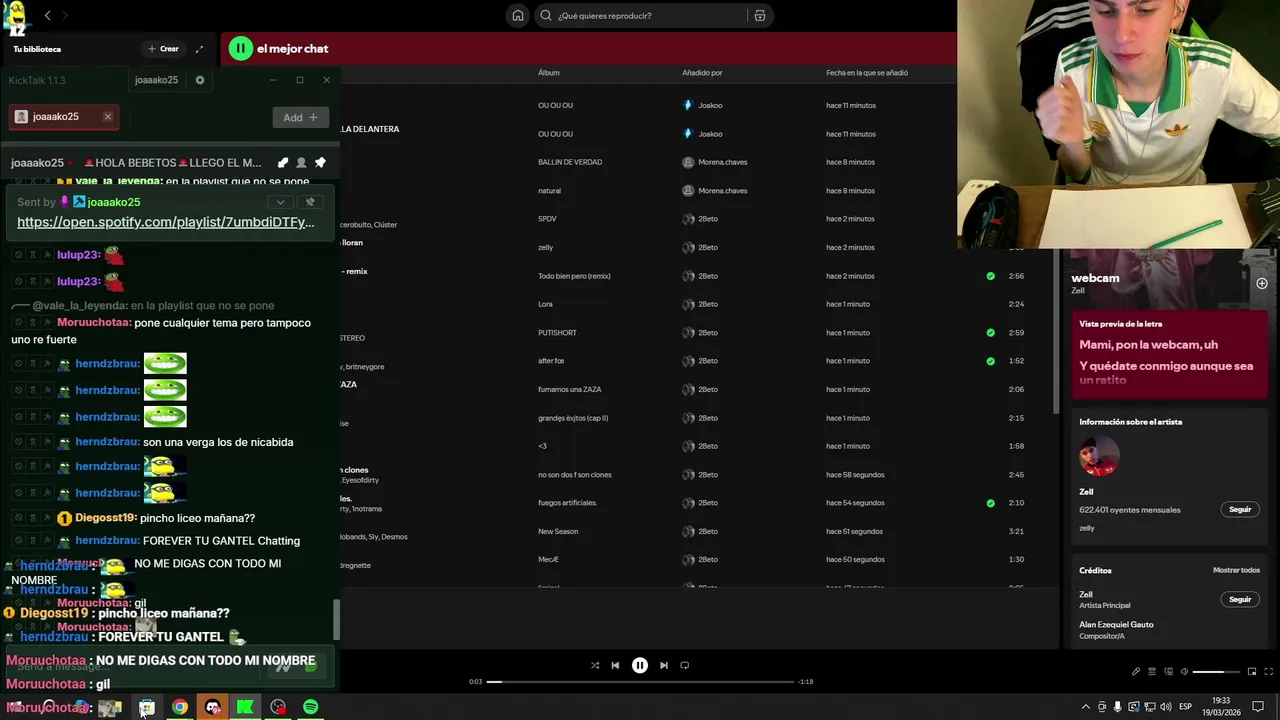
Task: Sort playlist by Álbum column header
Action: 549,73
